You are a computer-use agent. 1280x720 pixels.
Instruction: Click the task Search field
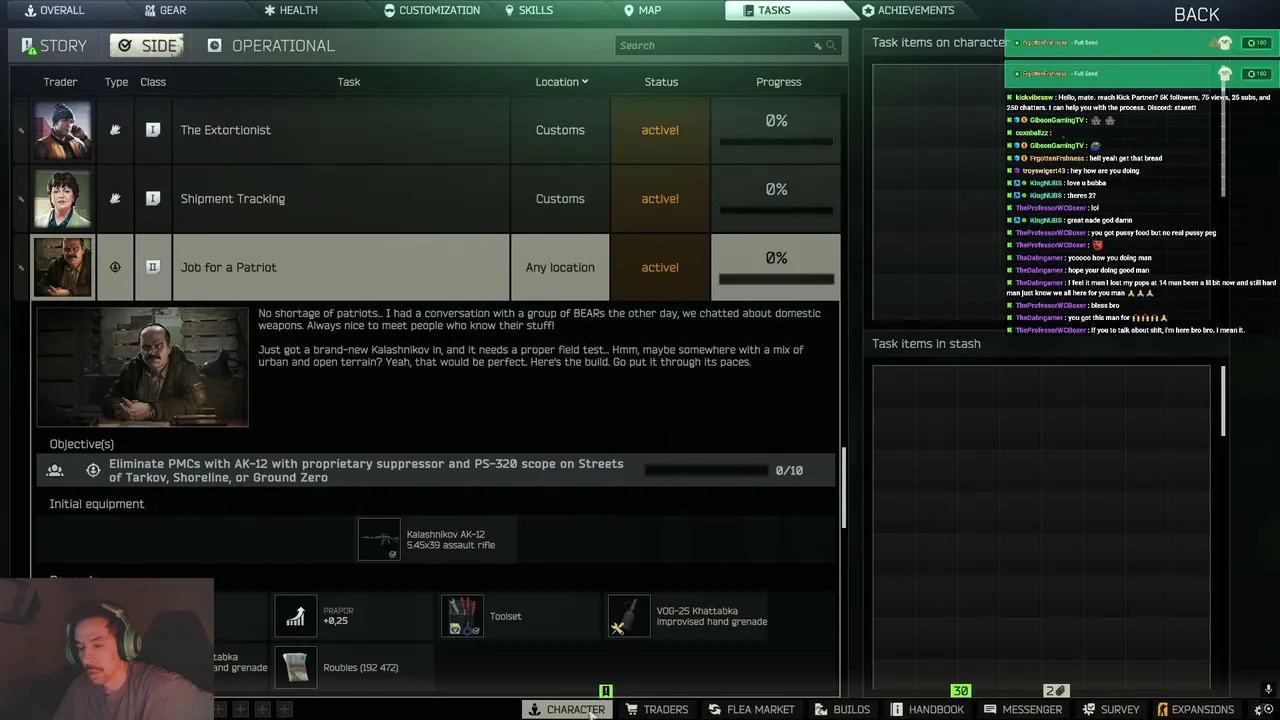pyautogui.click(x=727, y=45)
